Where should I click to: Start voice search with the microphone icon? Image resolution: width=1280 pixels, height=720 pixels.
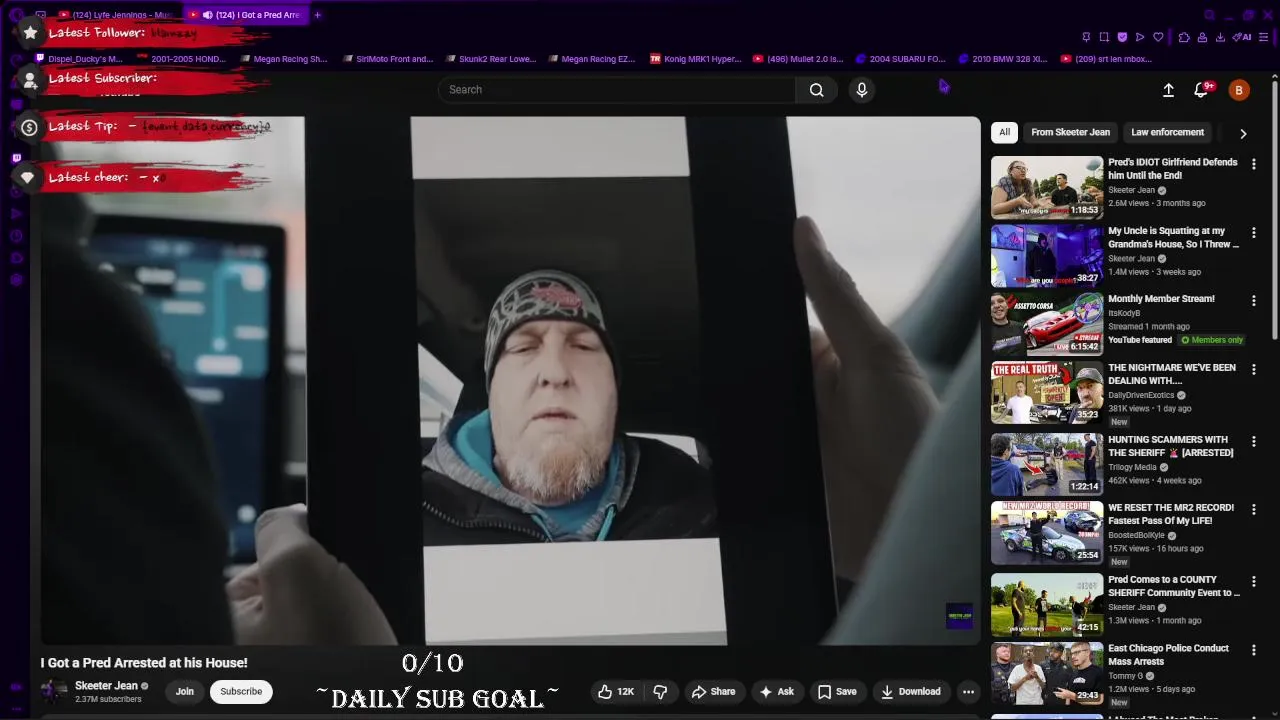tap(862, 90)
